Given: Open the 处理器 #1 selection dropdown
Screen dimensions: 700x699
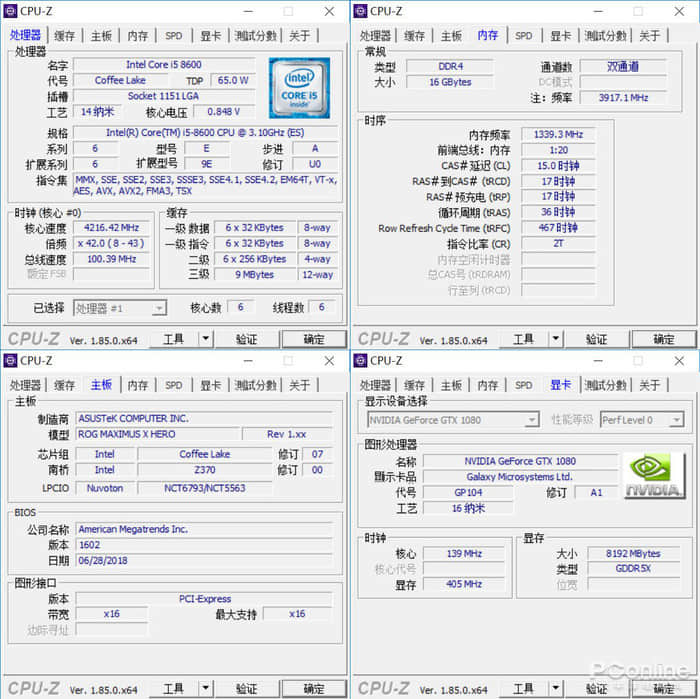Looking at the screenshot, I should click(x=120, y=308).
